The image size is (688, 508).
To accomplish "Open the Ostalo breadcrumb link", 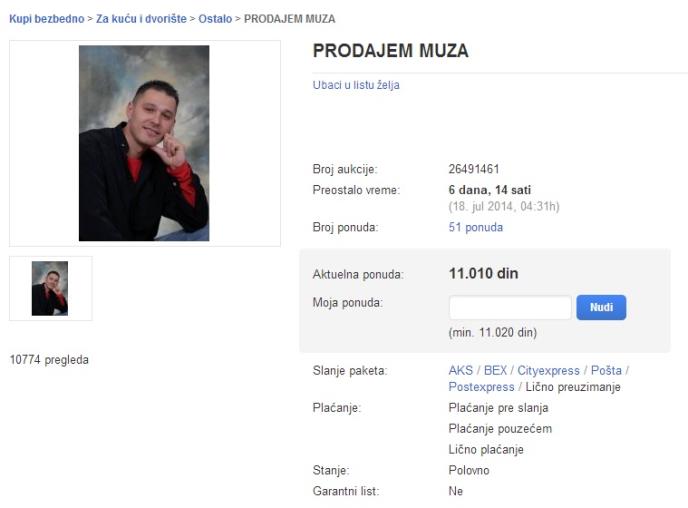I will [215, 19].
